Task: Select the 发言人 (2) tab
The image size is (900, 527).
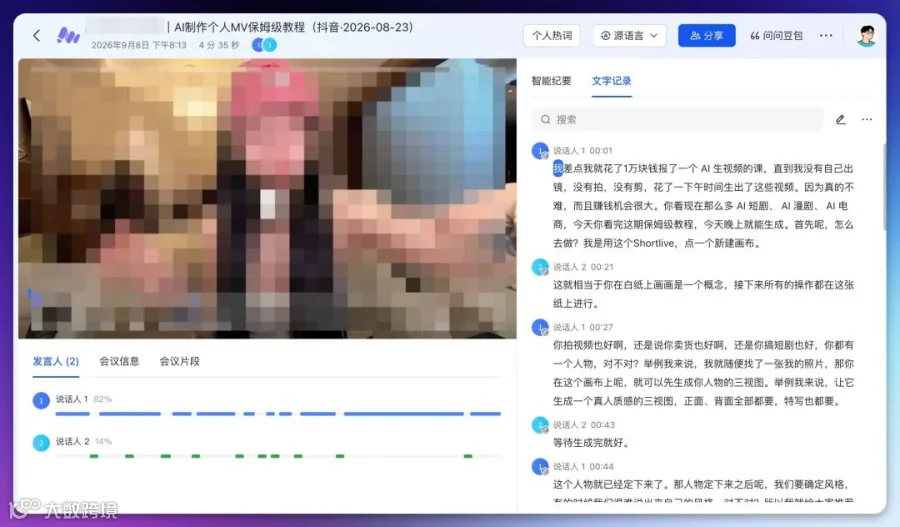Action: (x=56, y=362)
